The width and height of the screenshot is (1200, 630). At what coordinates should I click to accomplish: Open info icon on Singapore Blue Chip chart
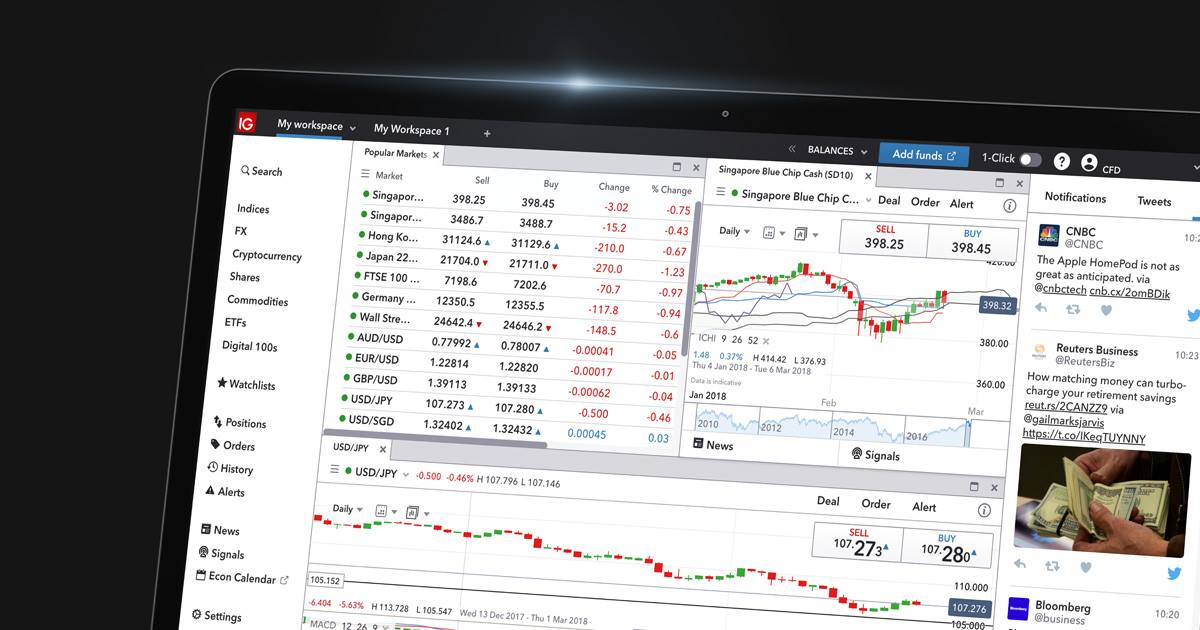coord(1009,205)
